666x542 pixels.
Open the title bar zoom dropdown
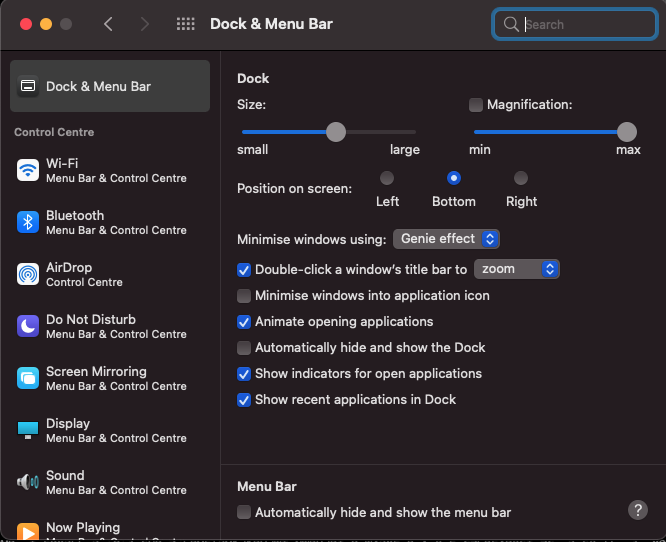(x=516, y=269)
